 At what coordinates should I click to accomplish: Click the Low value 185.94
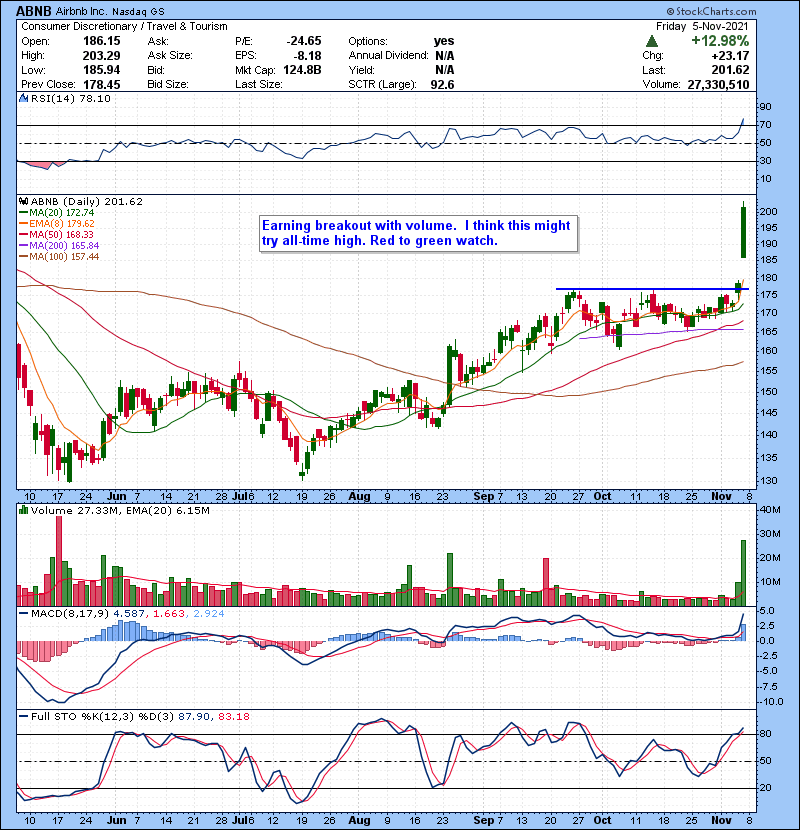click(102, 70)
